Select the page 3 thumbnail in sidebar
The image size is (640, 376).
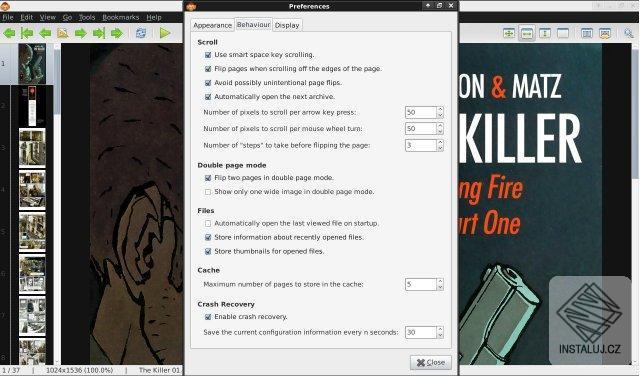(x=32, y=148)
